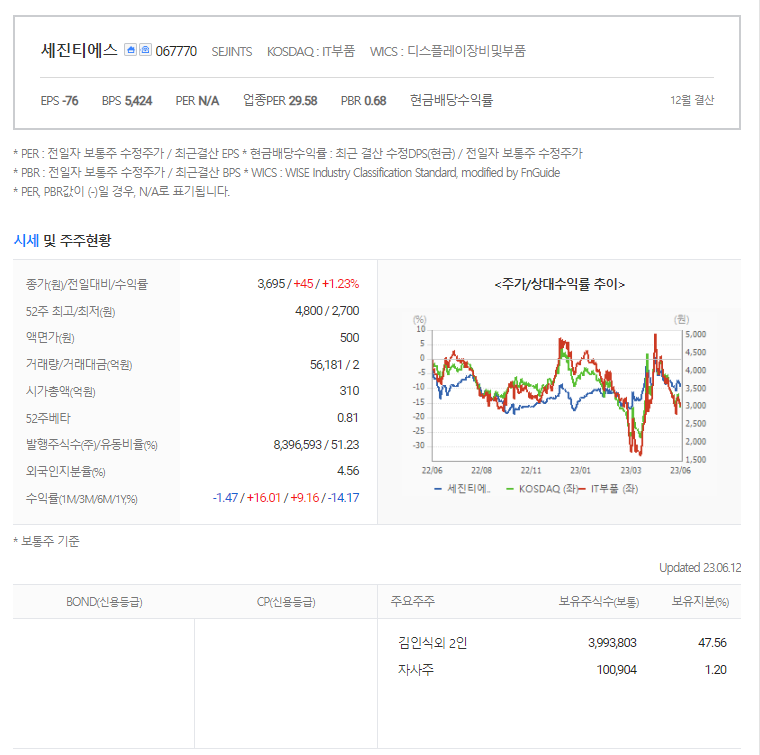This screenshot has height=755, width=760.
Task: Click the BOND(신용등급) column header
Action: (104, 602)
